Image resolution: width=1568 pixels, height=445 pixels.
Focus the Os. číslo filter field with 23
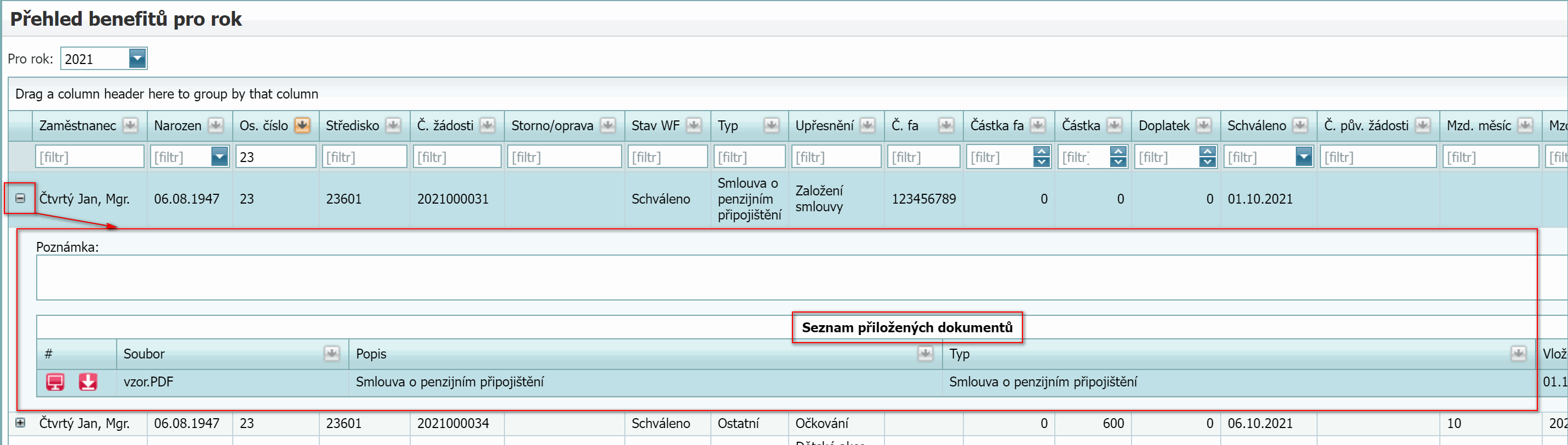(x=275, y=157)
